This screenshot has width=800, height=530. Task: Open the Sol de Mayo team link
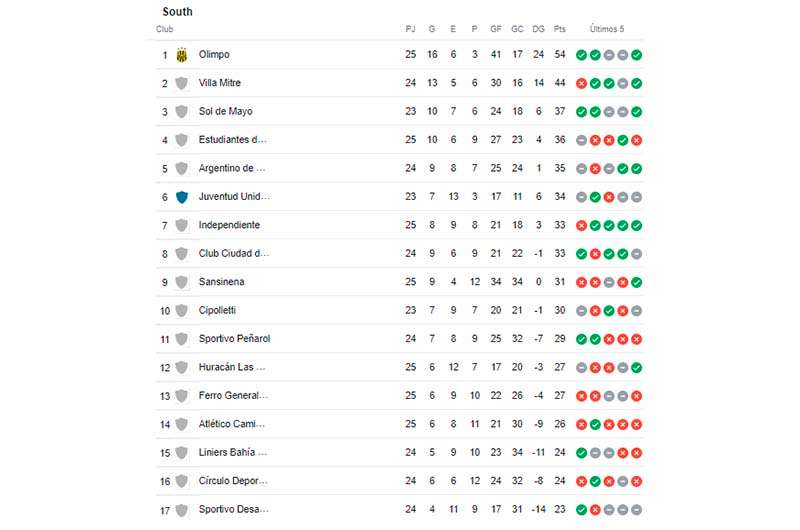click(x=226, y=111)
